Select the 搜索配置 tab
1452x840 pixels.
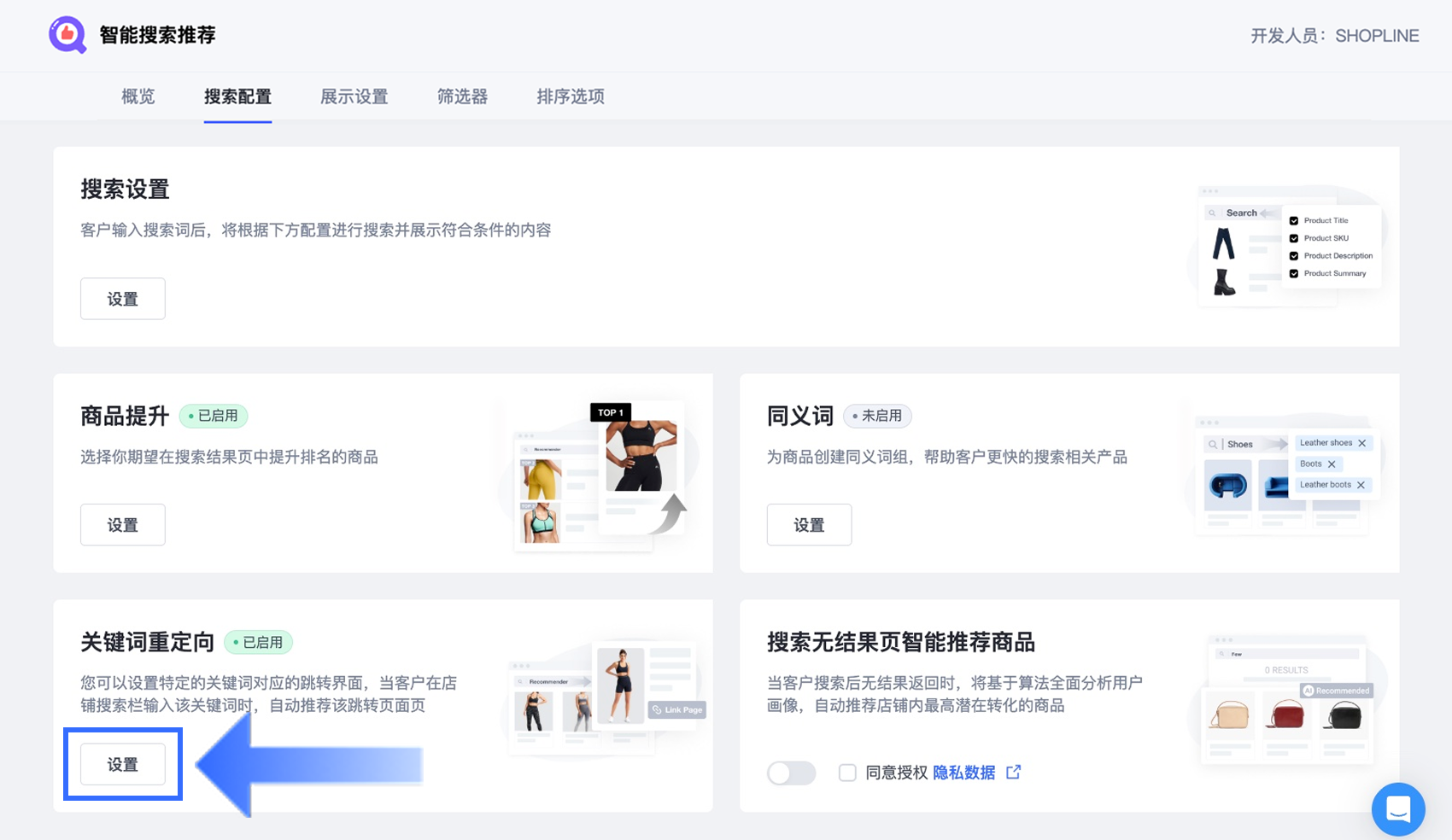click(x=237, y=96)
